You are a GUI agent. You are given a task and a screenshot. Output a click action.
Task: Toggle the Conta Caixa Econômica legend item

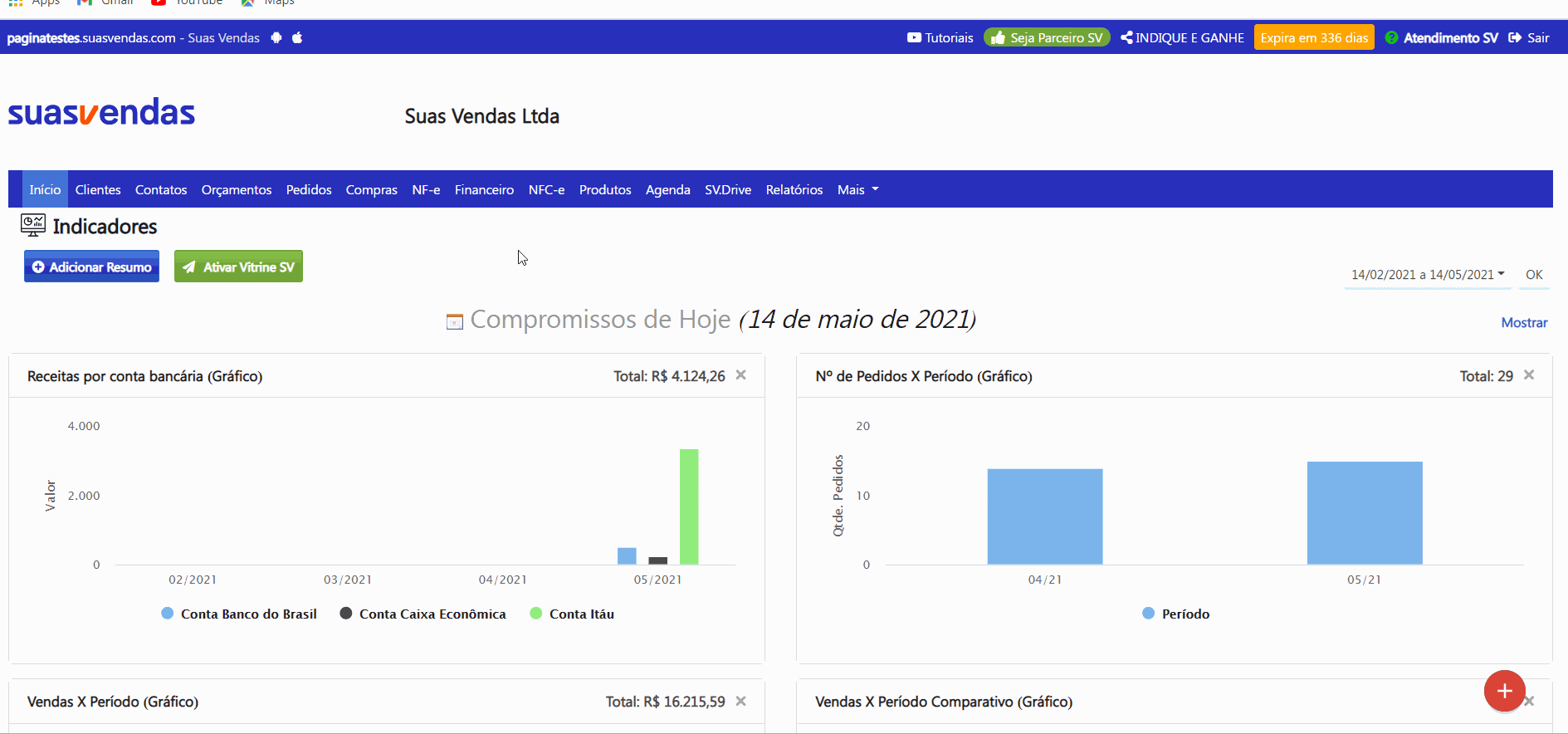(423, 614)
